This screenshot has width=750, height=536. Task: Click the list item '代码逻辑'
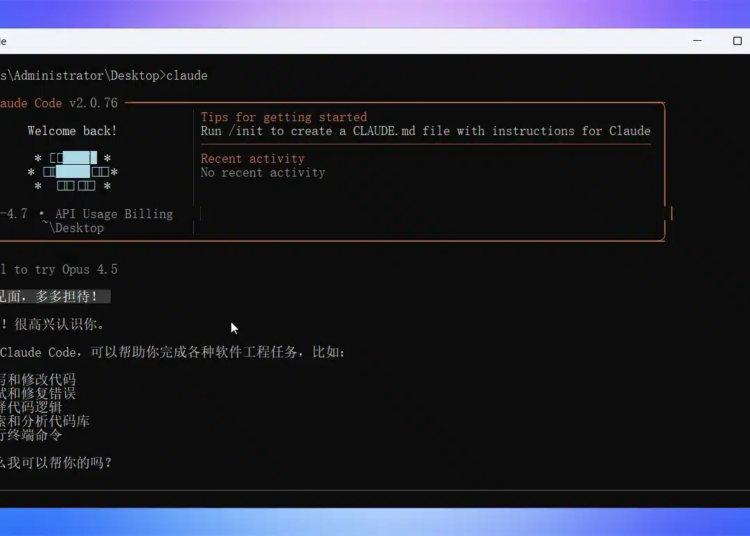pyautogui.click(x=34, y=407)
